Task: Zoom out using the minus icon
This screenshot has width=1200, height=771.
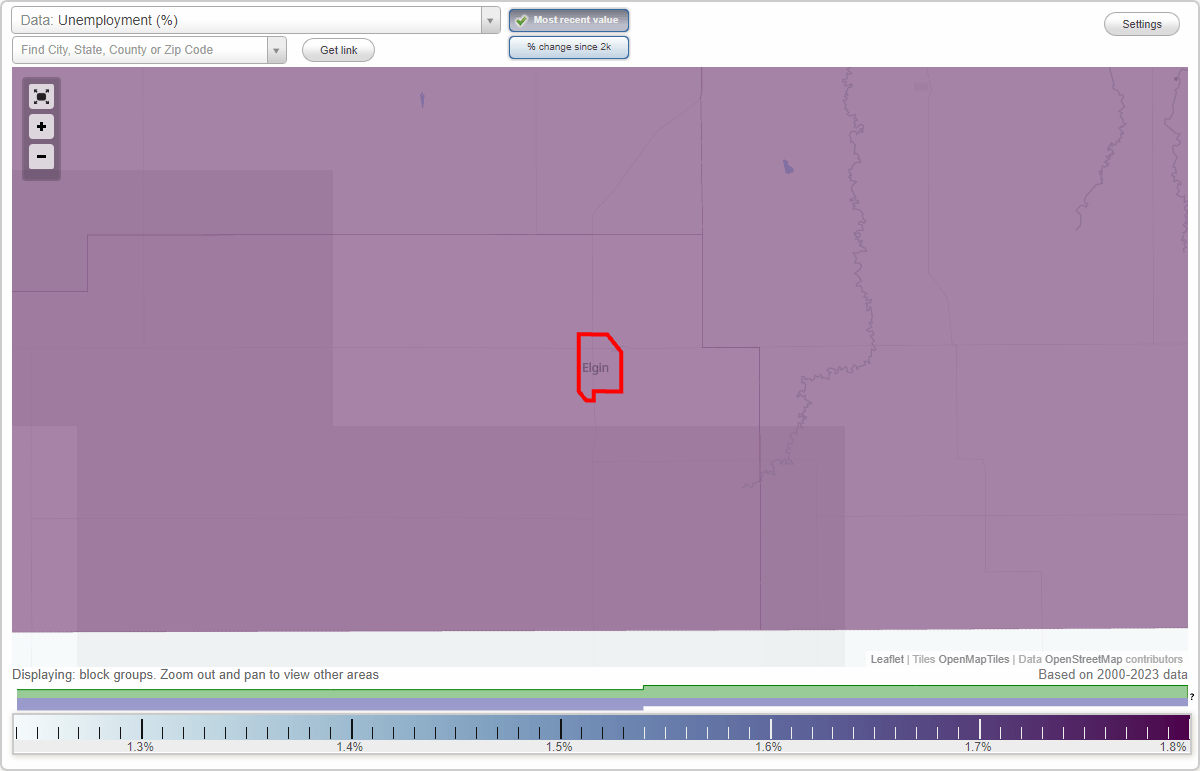Action: pyautogui.click(x=41, y=156)
